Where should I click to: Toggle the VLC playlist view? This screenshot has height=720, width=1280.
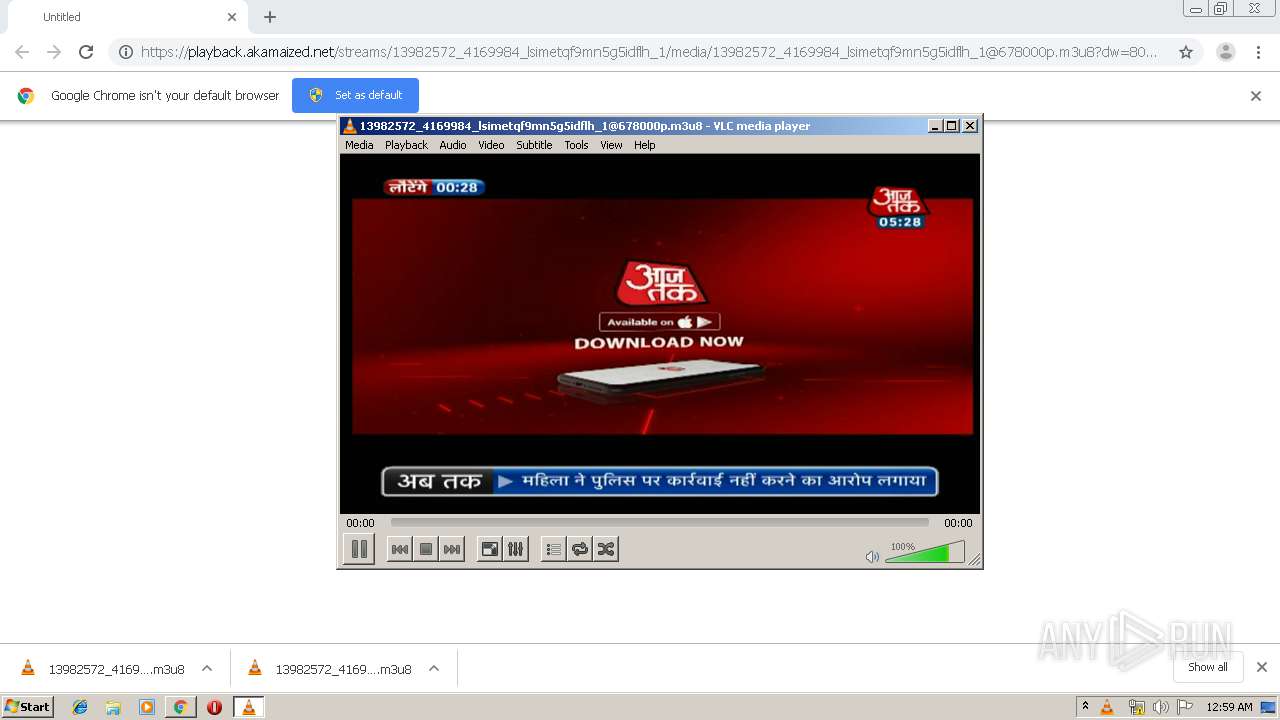[x=553, y=549]
